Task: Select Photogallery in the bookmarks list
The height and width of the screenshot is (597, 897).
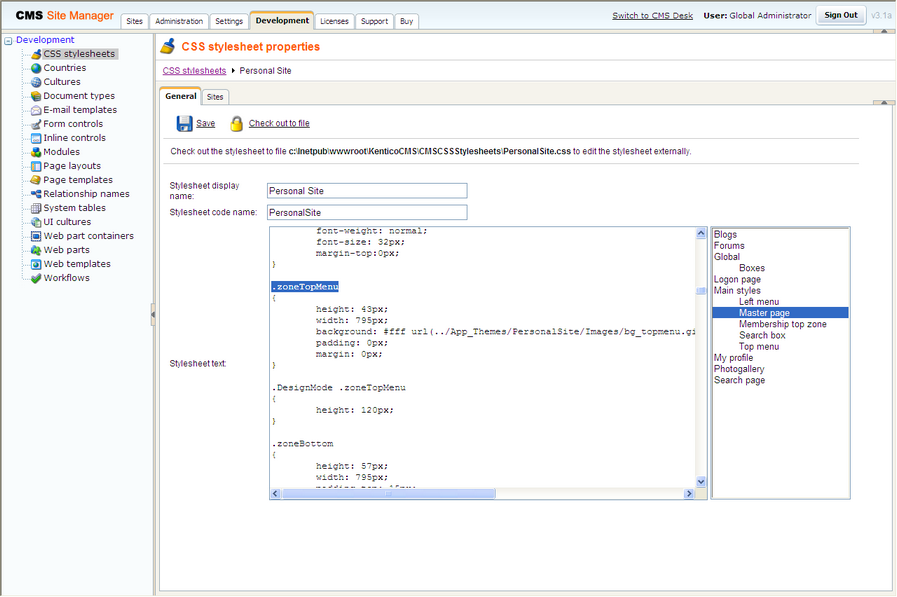Action: click(x=739, y=369)
